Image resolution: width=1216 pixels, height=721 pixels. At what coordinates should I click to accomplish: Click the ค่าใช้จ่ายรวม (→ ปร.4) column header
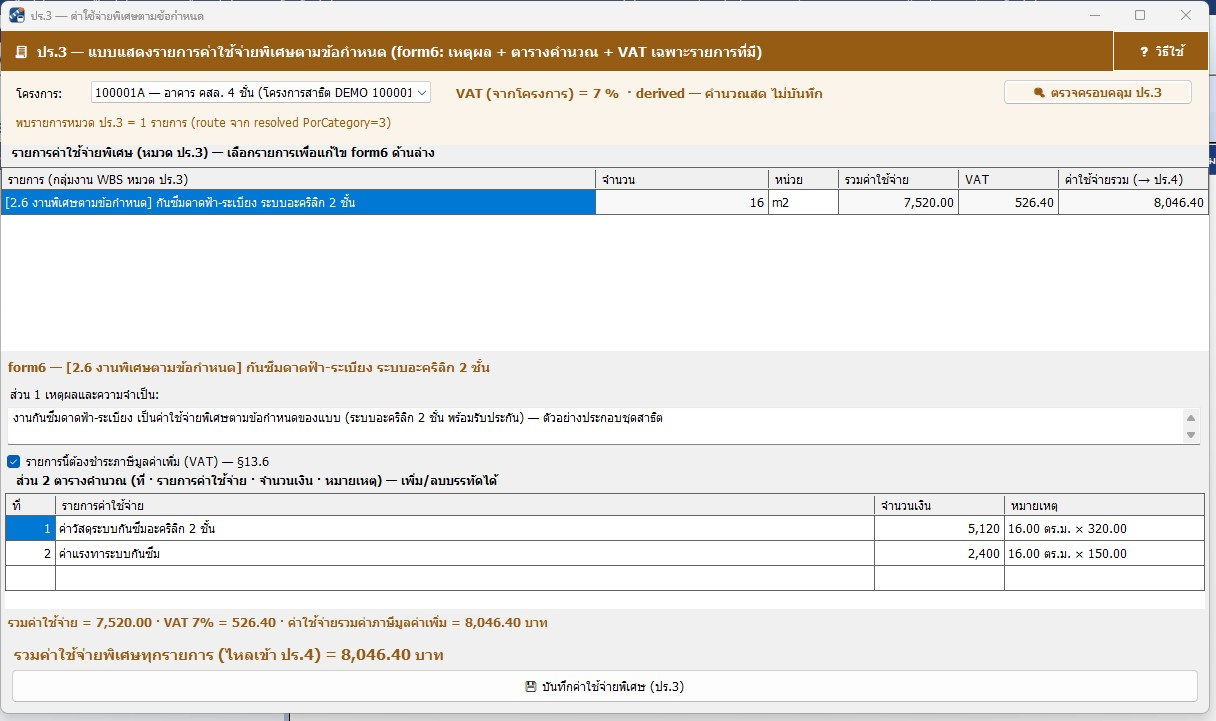(1133, 180)
